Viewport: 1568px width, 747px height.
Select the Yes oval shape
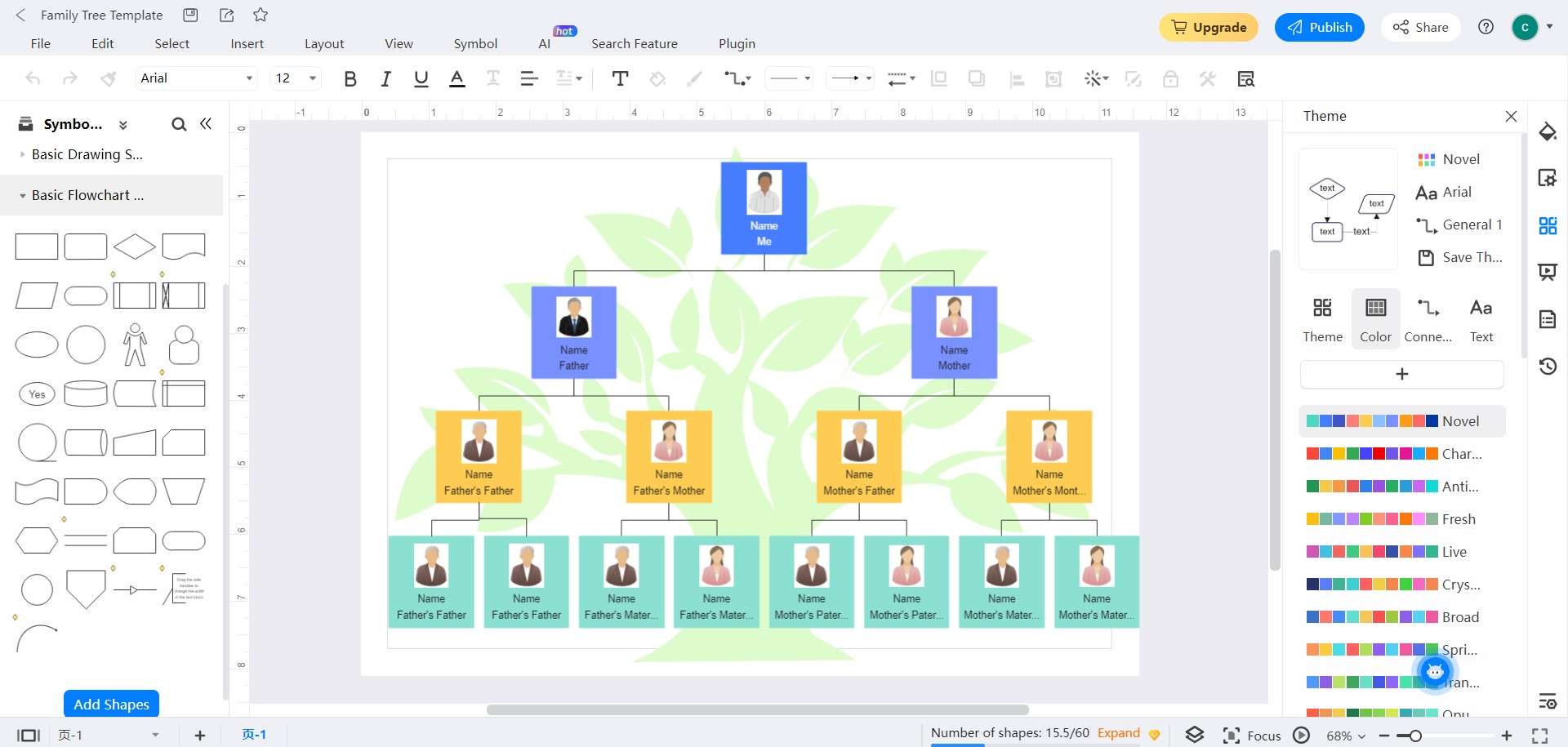coord(37,394)
